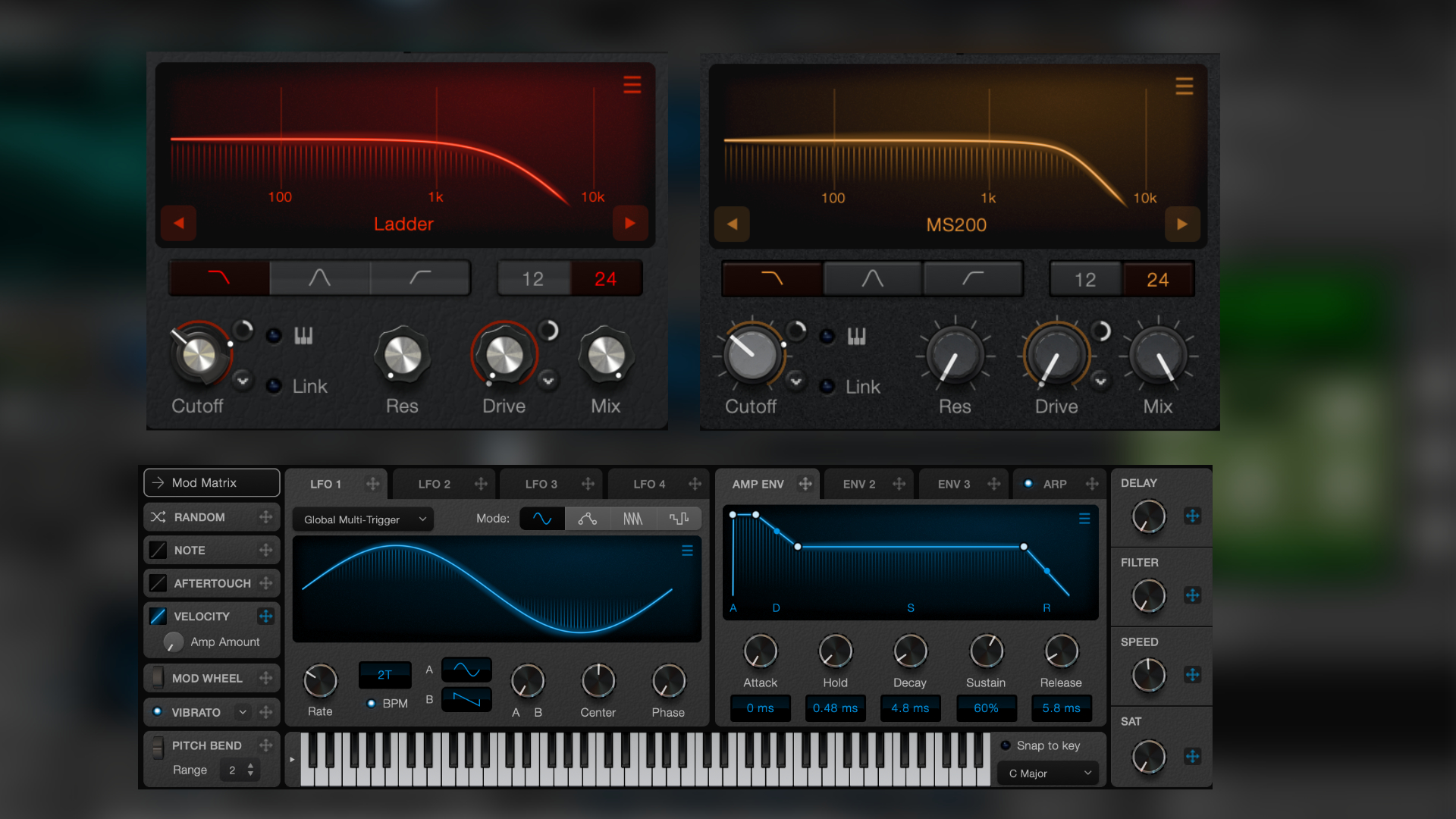Open the Ladder filter hamburger menu

(632, 84)
